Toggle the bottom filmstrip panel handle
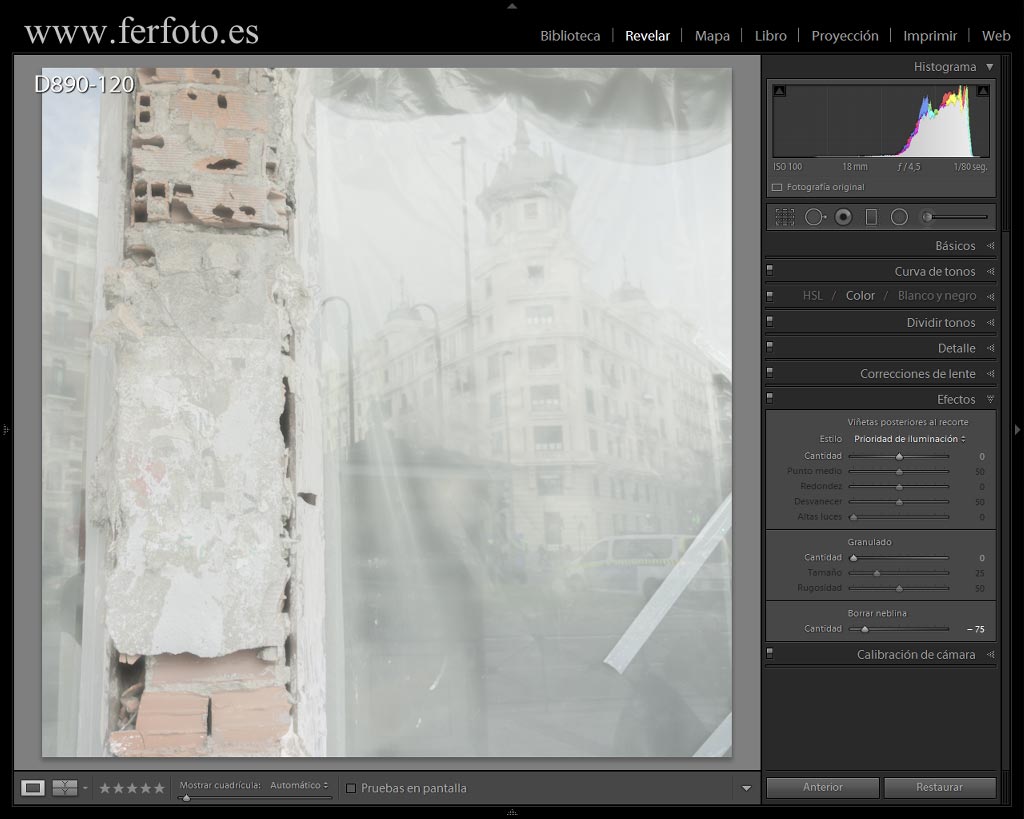The image size is (1024, 819). pos(512,812)
